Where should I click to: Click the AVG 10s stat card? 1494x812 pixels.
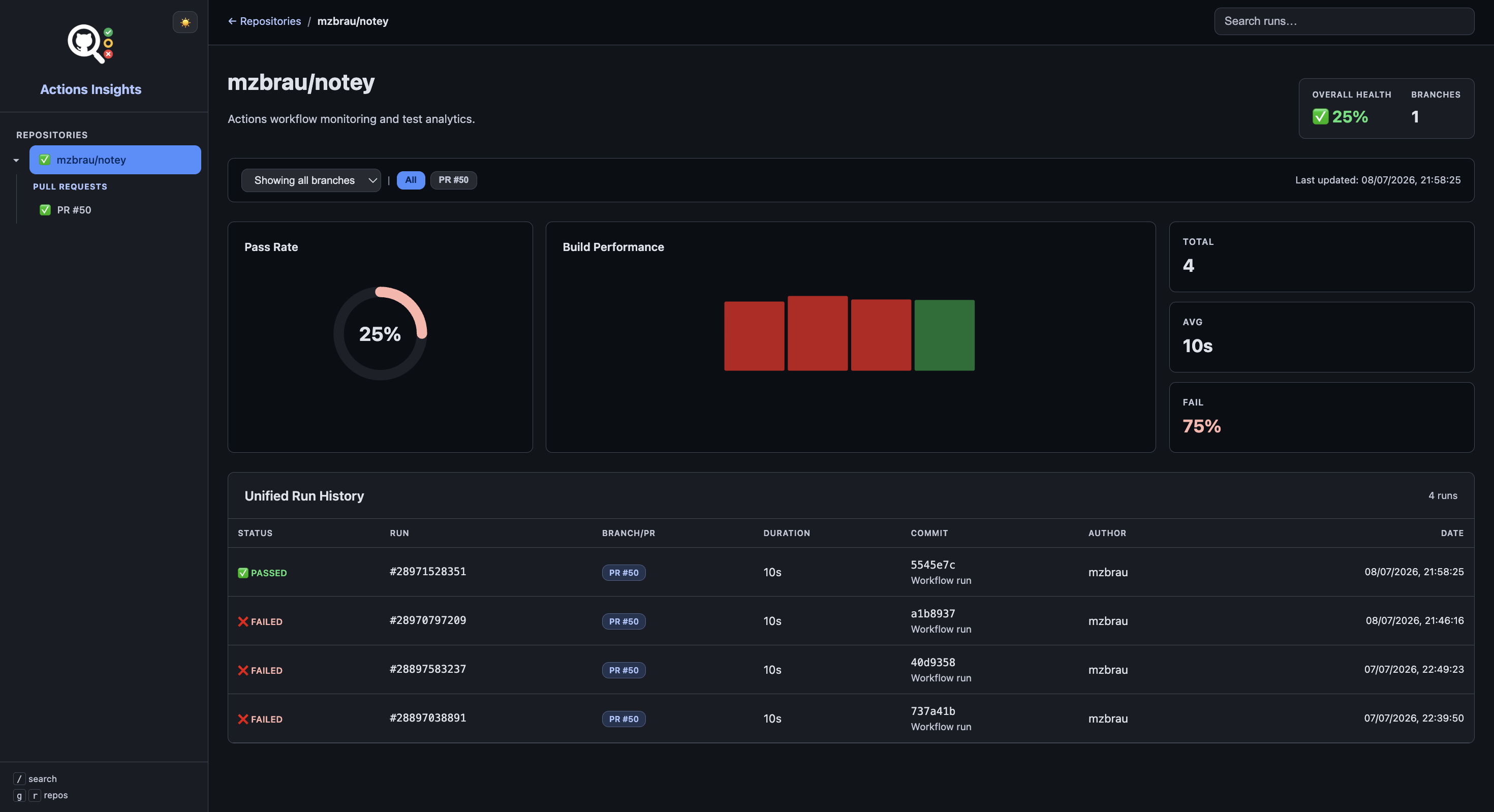click(x=1321, y=337)
